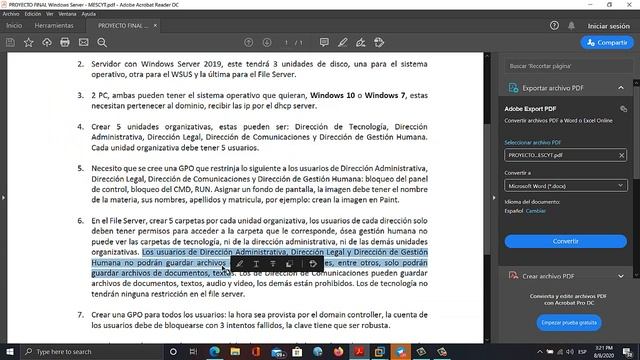Open the help question mark icon
Viewport: 640px width, 360px height.
554,26
